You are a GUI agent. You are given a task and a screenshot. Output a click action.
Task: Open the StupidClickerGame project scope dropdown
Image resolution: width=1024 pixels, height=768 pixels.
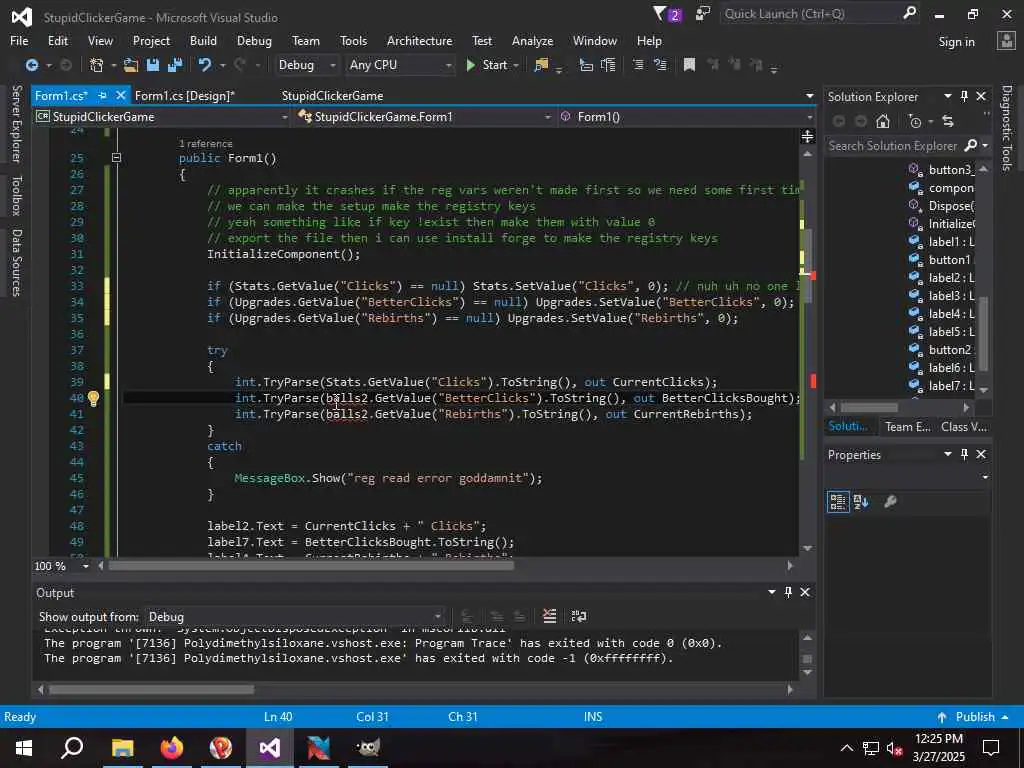tap(162, 117)
